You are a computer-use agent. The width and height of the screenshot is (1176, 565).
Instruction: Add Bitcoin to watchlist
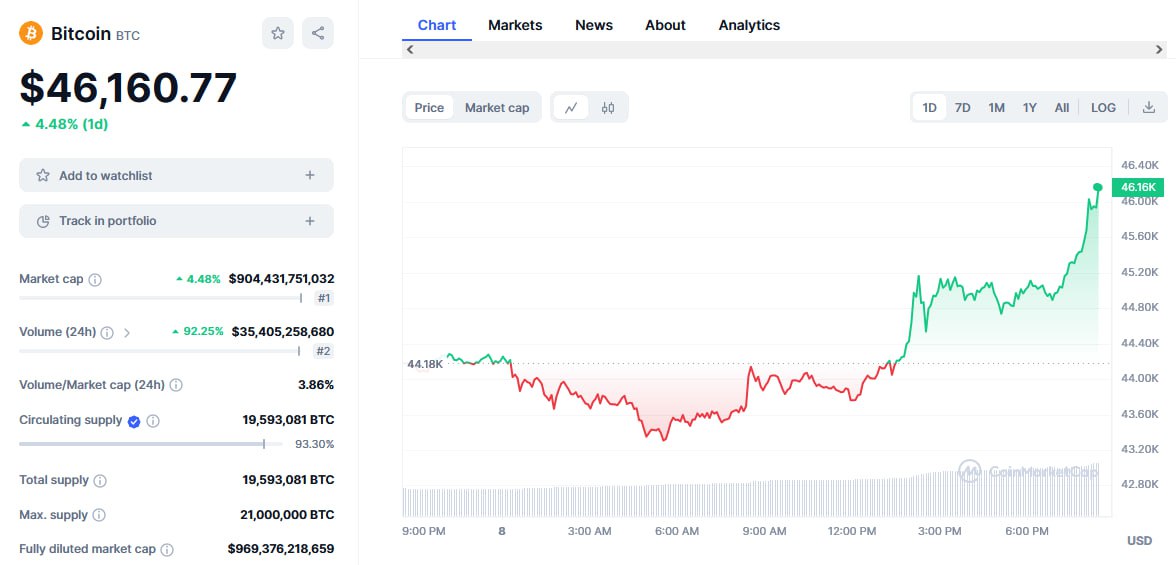176,175
